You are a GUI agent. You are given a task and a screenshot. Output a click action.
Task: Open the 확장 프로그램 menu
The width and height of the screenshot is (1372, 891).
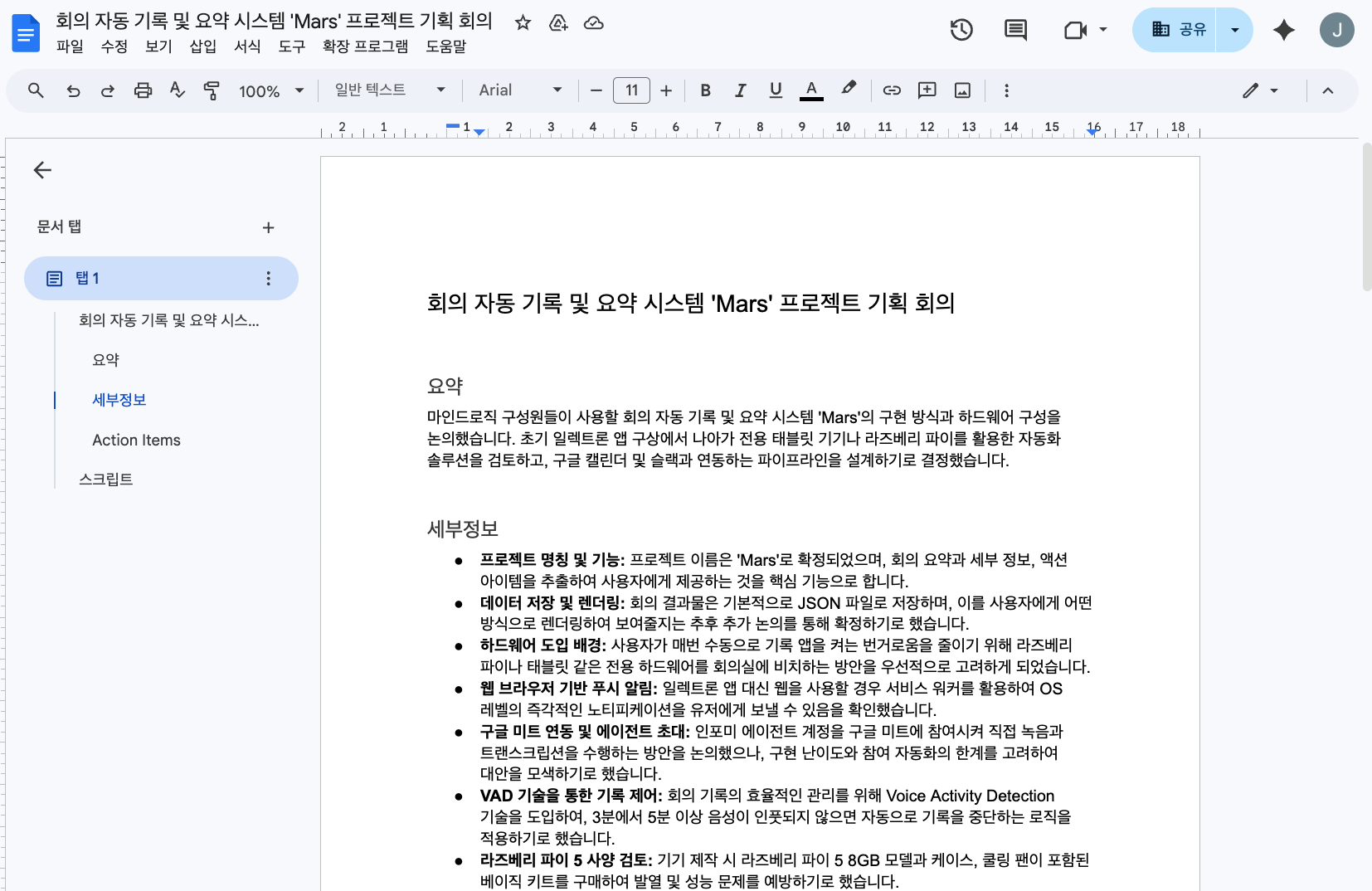tap(365, 46)
